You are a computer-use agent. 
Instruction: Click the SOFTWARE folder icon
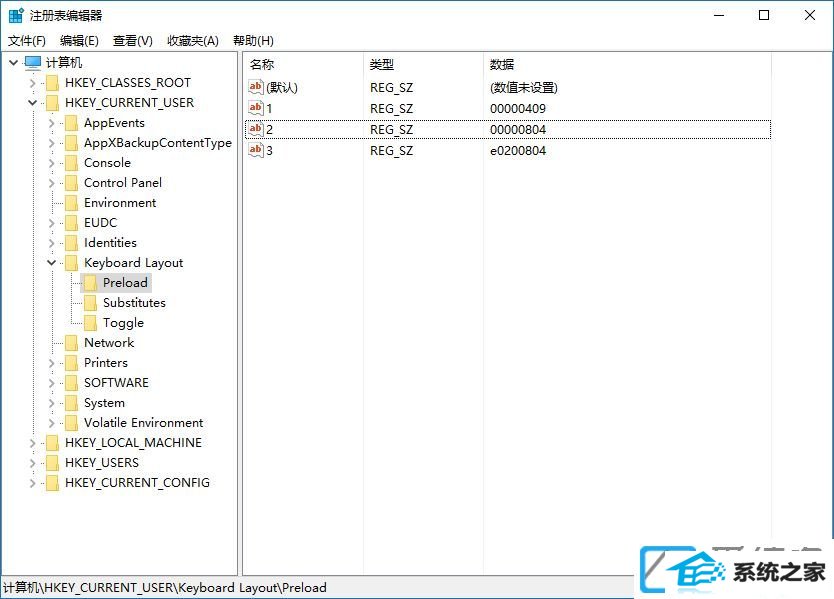tap(71, 383)
